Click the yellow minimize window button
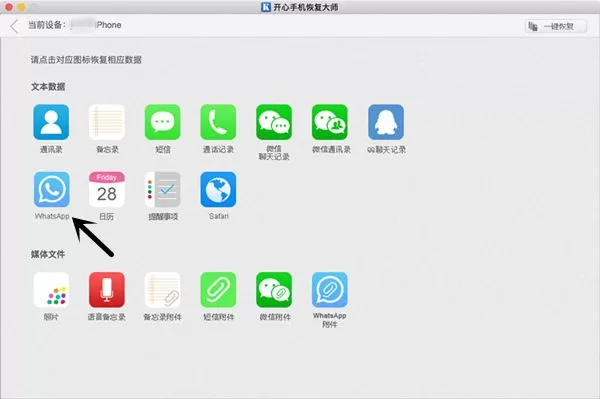The image size is (600, 399). 21,7
